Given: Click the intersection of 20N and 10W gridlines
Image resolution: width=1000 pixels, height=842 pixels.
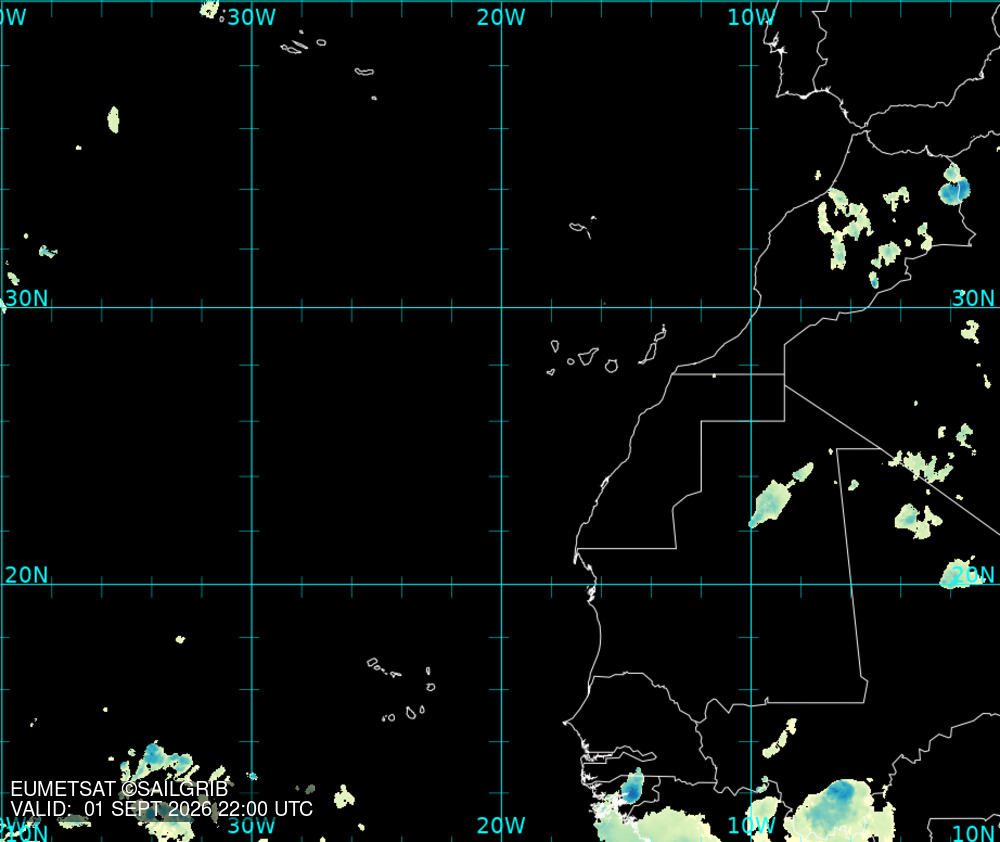Looking at the screenshot, I should pyautogui.click(x=751, y=584).
